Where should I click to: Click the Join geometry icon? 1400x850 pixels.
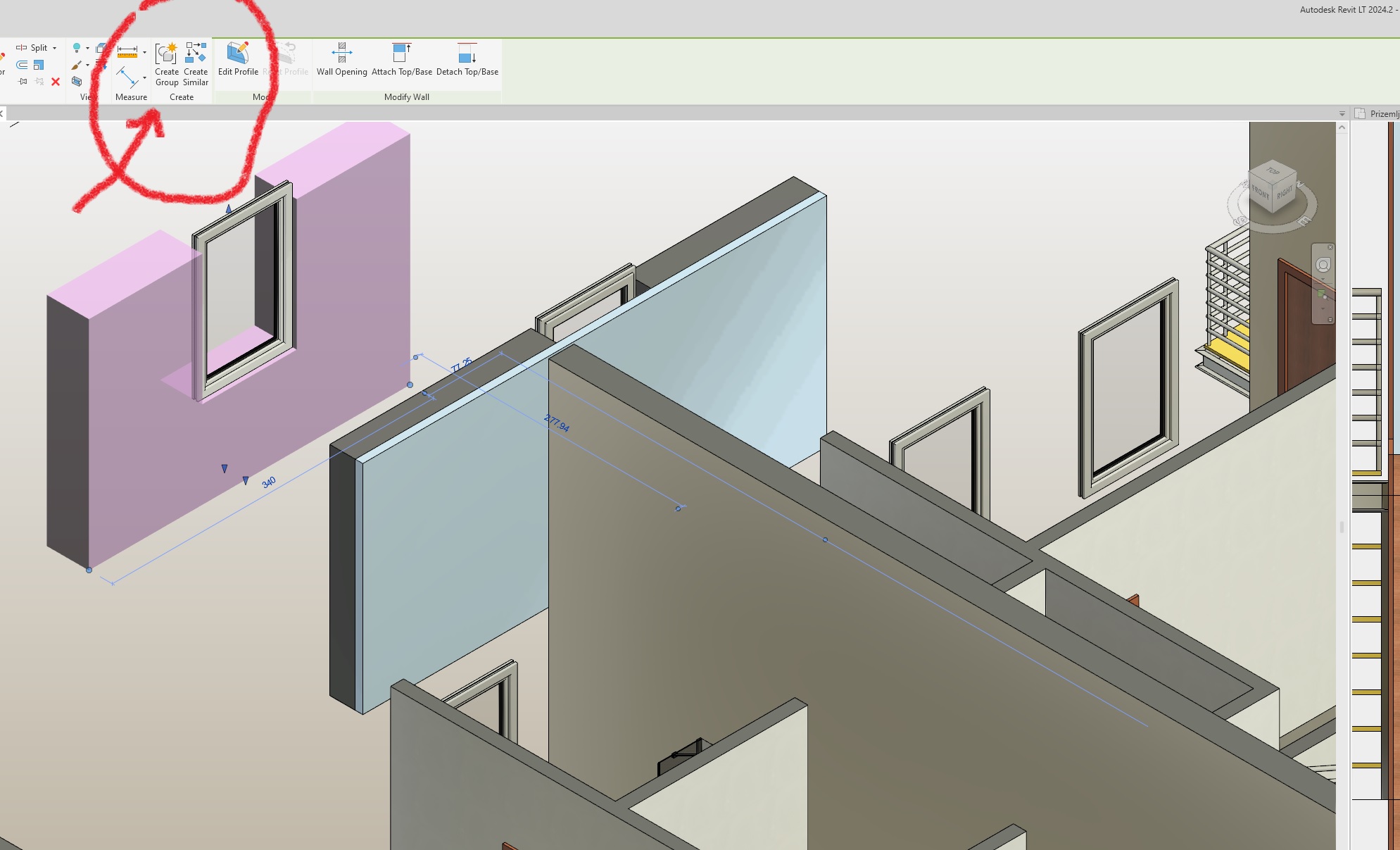click(21, 65)
